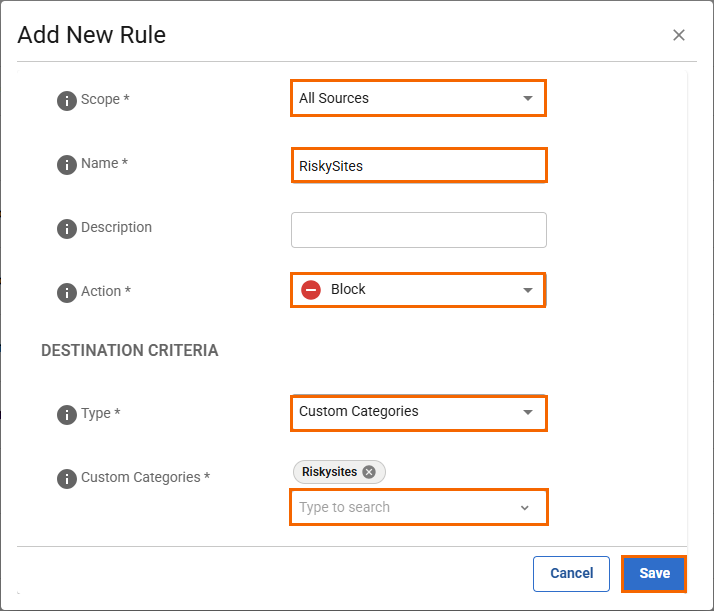The image size is (714, 611).
Task: Click the Description info icon
Action: pyautogui.click(x=67, y=228)
